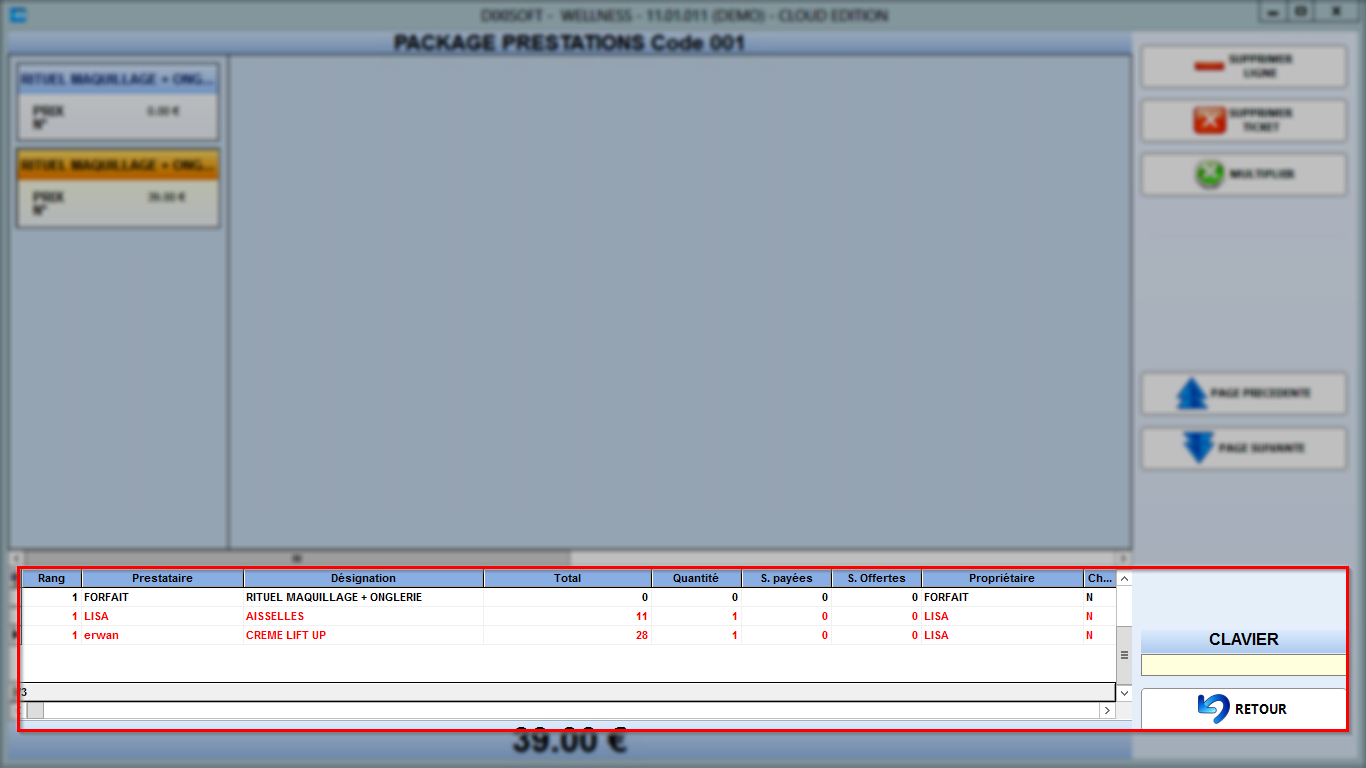Select the total 28 cell of CREME LIFT UP
Viewport: 1366px width, 768px height.
point(567,635)
